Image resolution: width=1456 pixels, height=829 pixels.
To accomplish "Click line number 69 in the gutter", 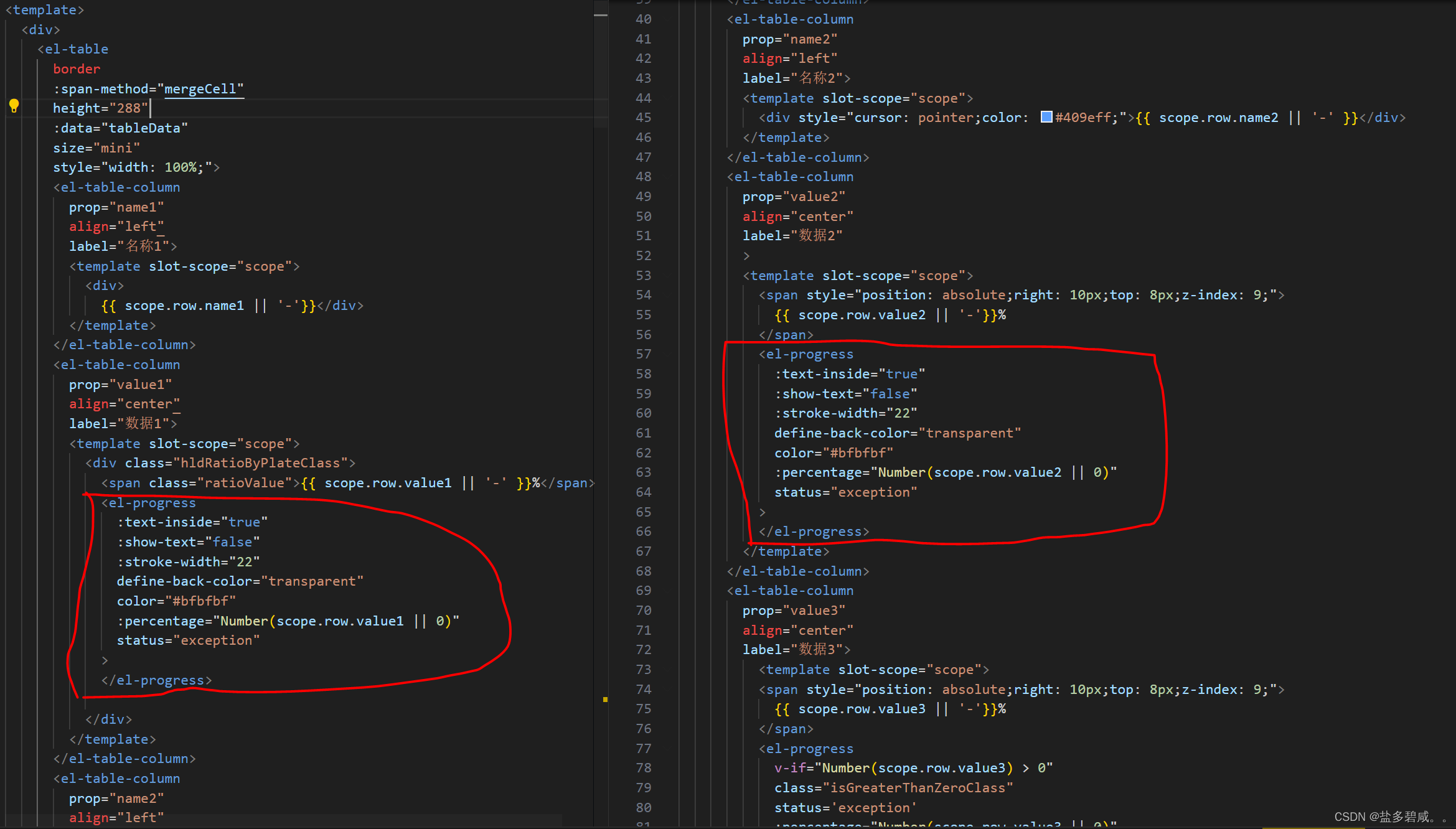I will pos(643,591).
